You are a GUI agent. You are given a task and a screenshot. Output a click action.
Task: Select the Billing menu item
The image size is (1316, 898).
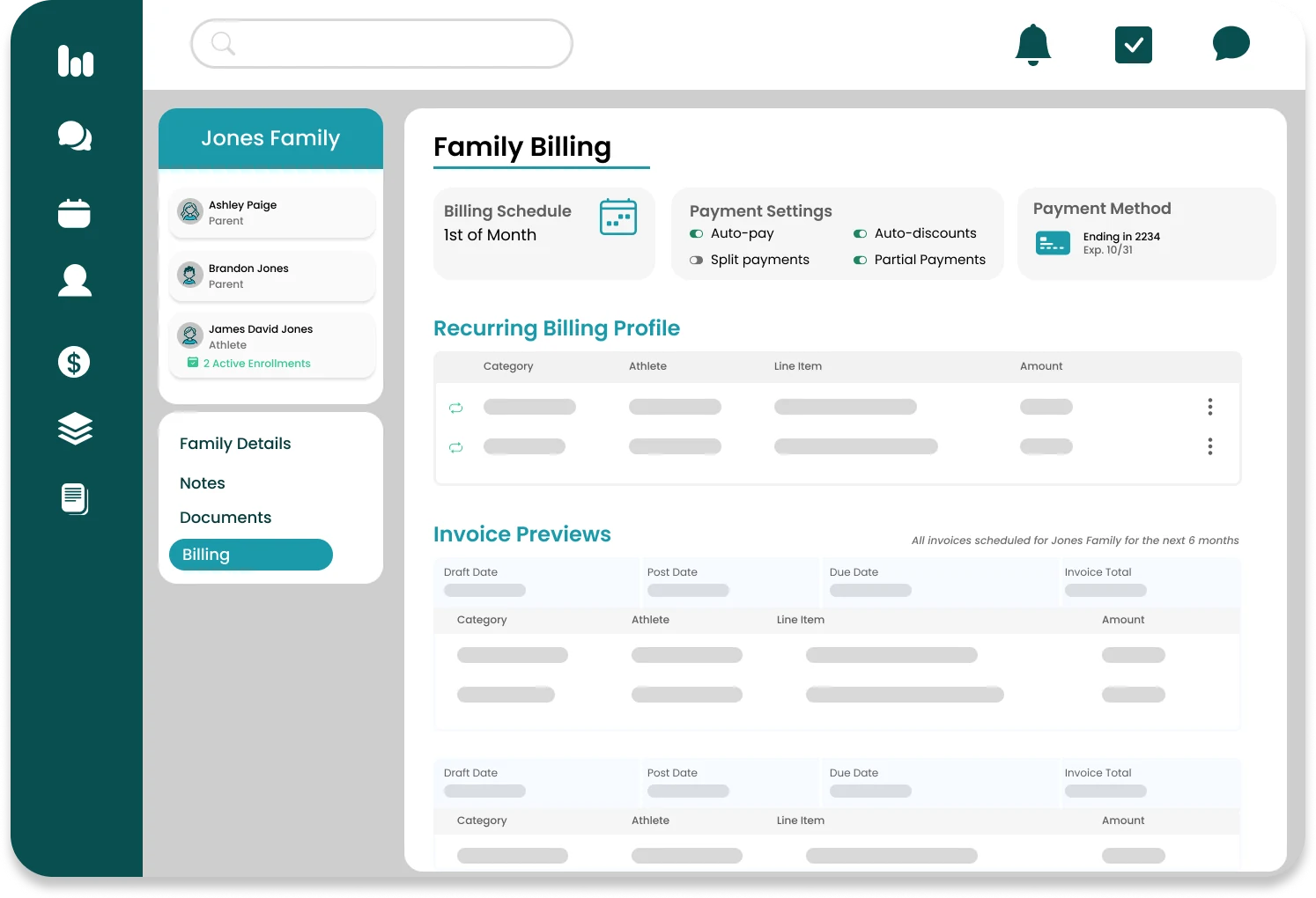click(251, 555)
